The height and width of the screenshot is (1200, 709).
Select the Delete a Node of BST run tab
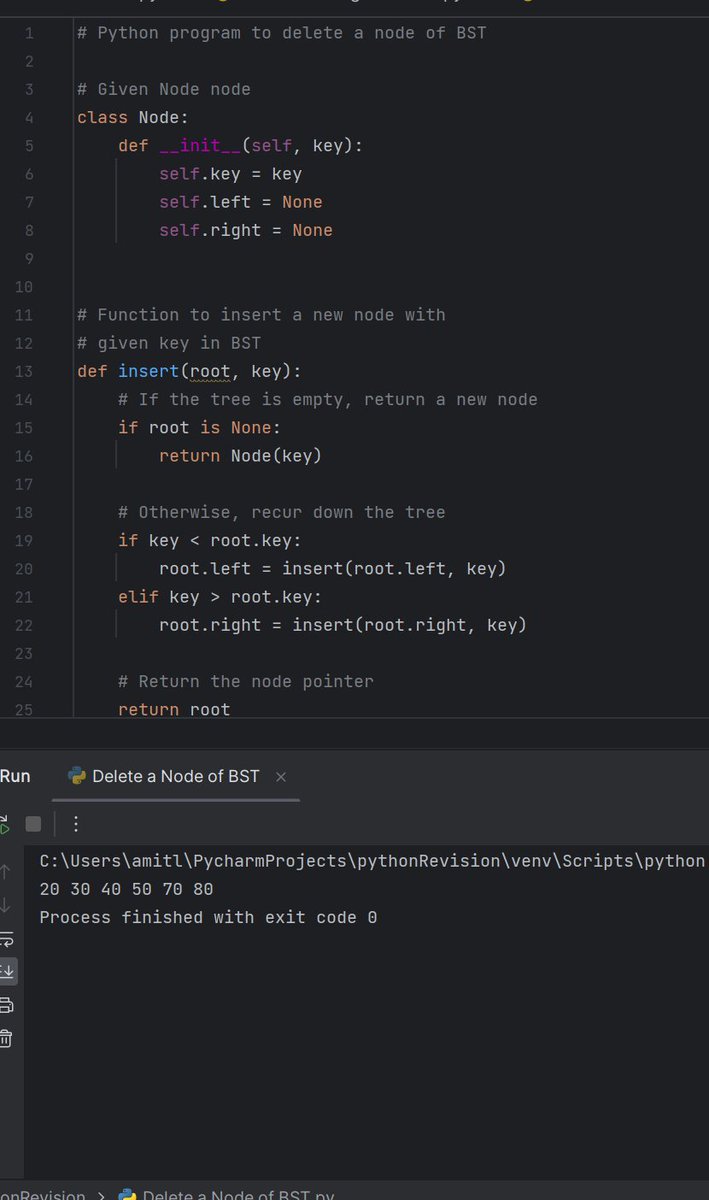tap(176, 776)
